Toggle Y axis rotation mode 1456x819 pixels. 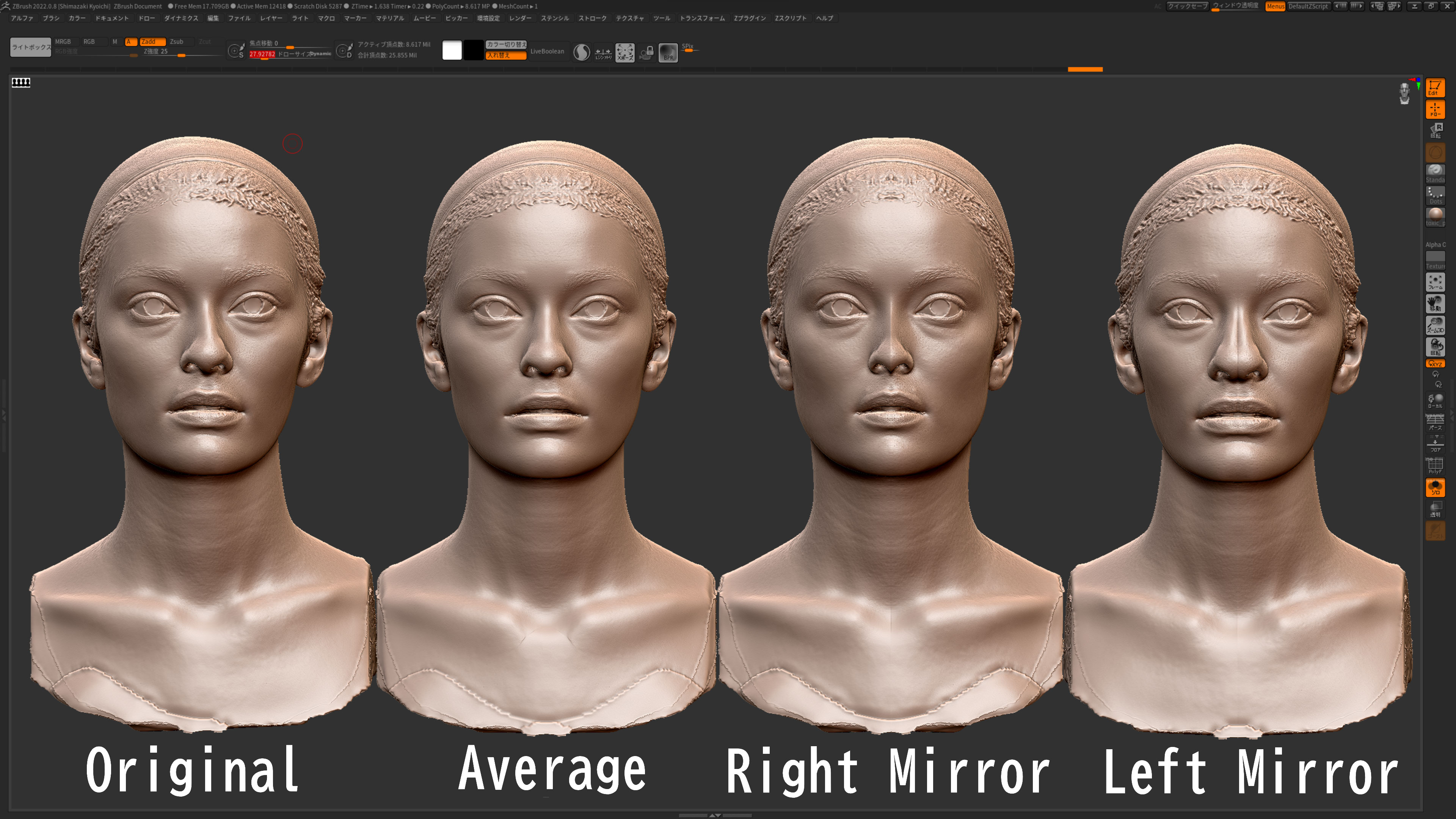coord(1436,374)
